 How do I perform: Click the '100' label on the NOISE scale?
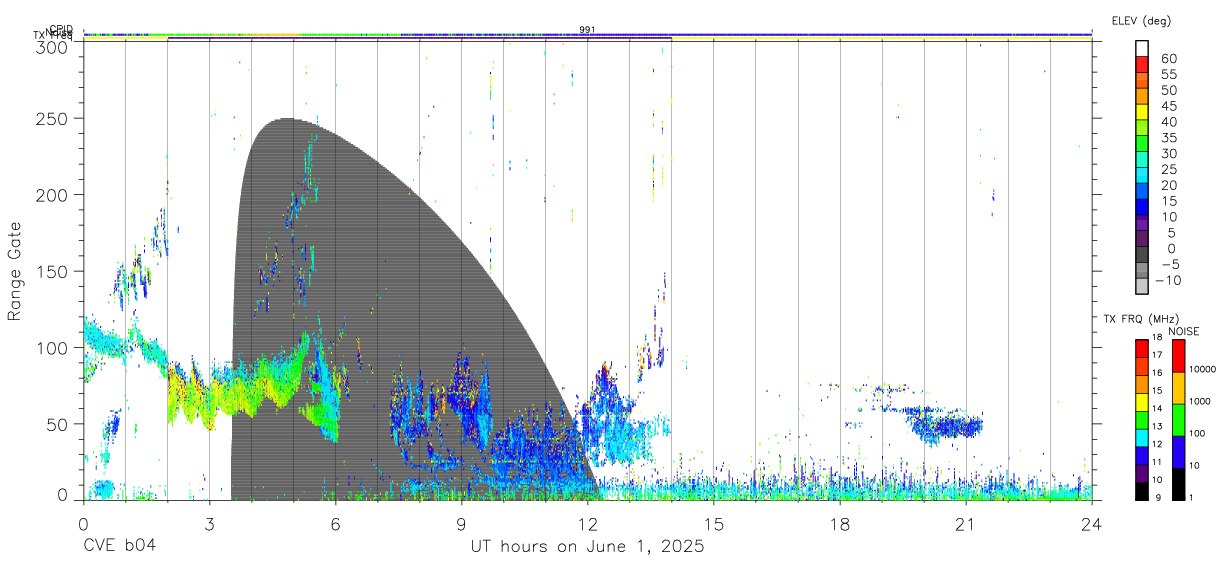1197,433
